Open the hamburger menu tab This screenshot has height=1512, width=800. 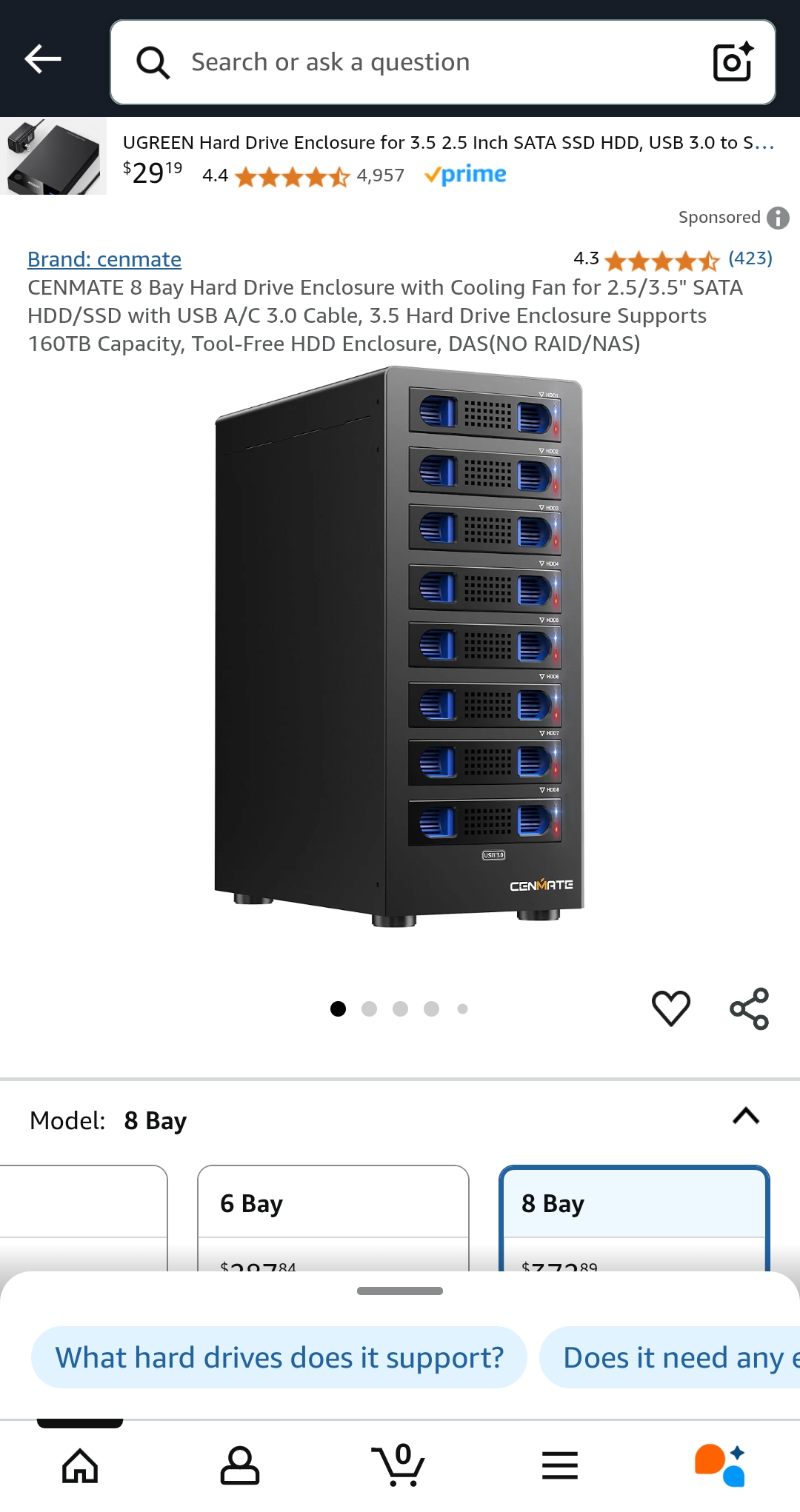(x=560, y=1465)
